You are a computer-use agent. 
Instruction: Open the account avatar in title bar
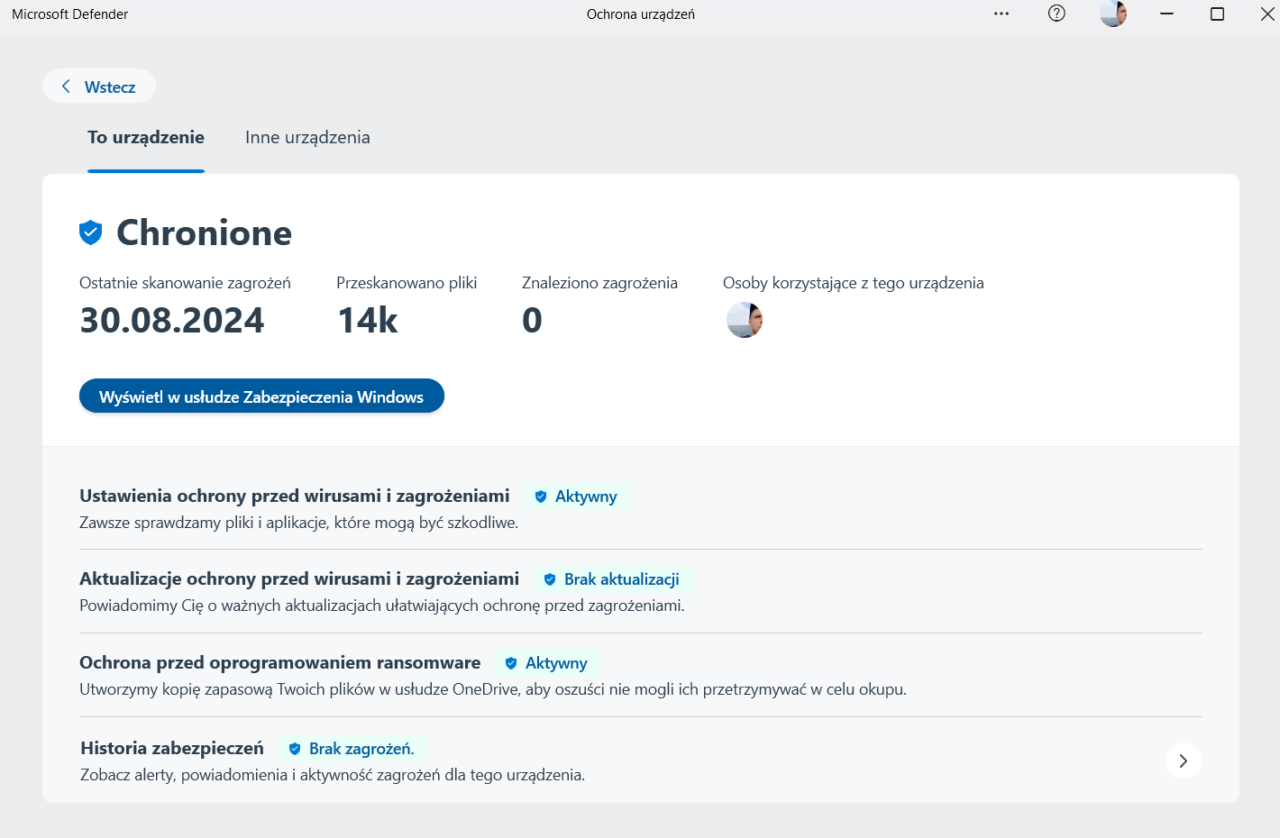1113,14
